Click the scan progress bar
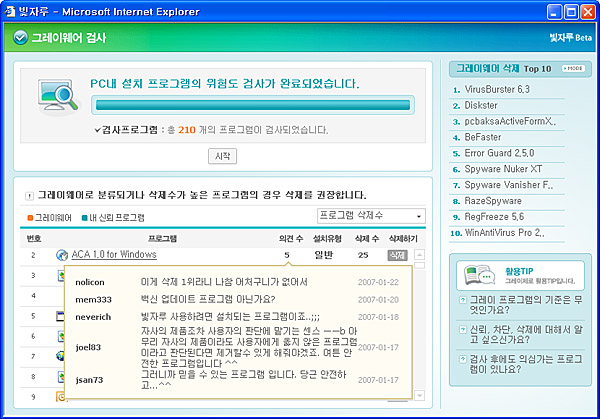This screenshot has height=419, width=600. (x=253, y=105)
